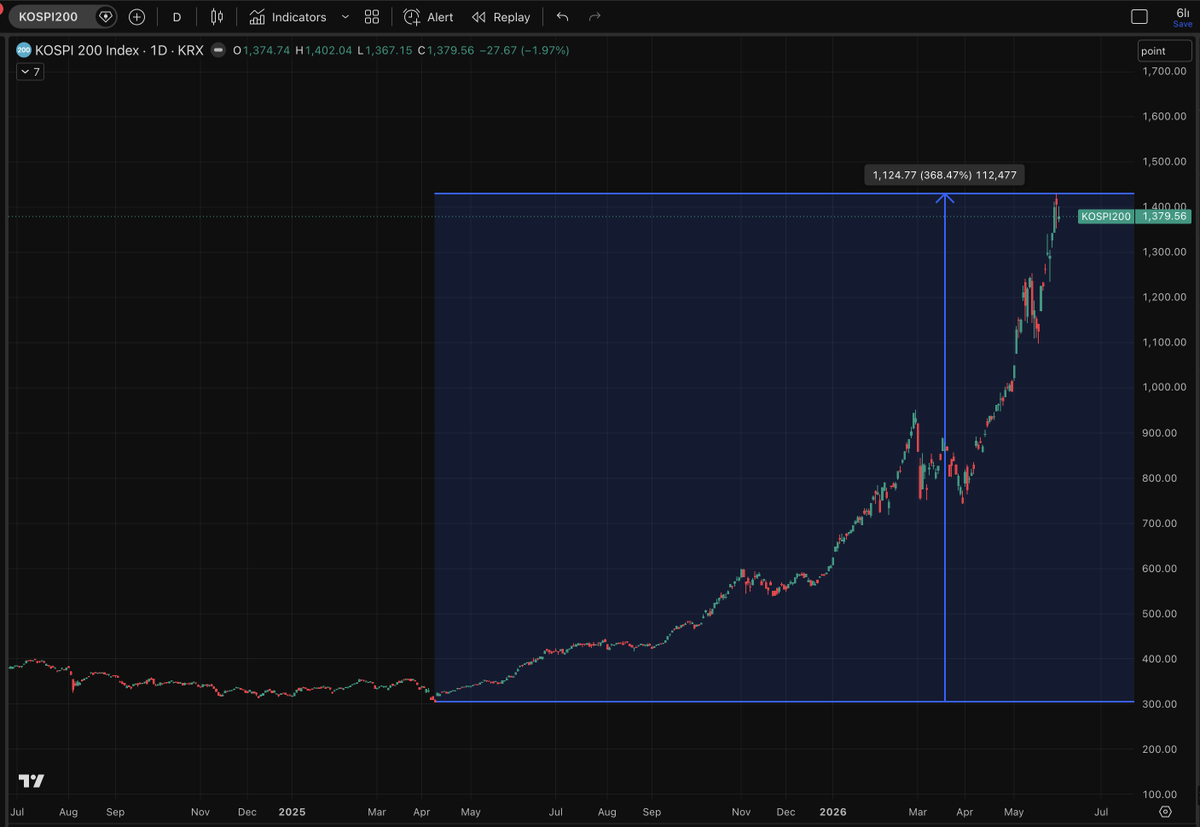Click the close value 1,379.56 in legend
The height and width of the screenshot is (827, 1200).
[450, 50]
